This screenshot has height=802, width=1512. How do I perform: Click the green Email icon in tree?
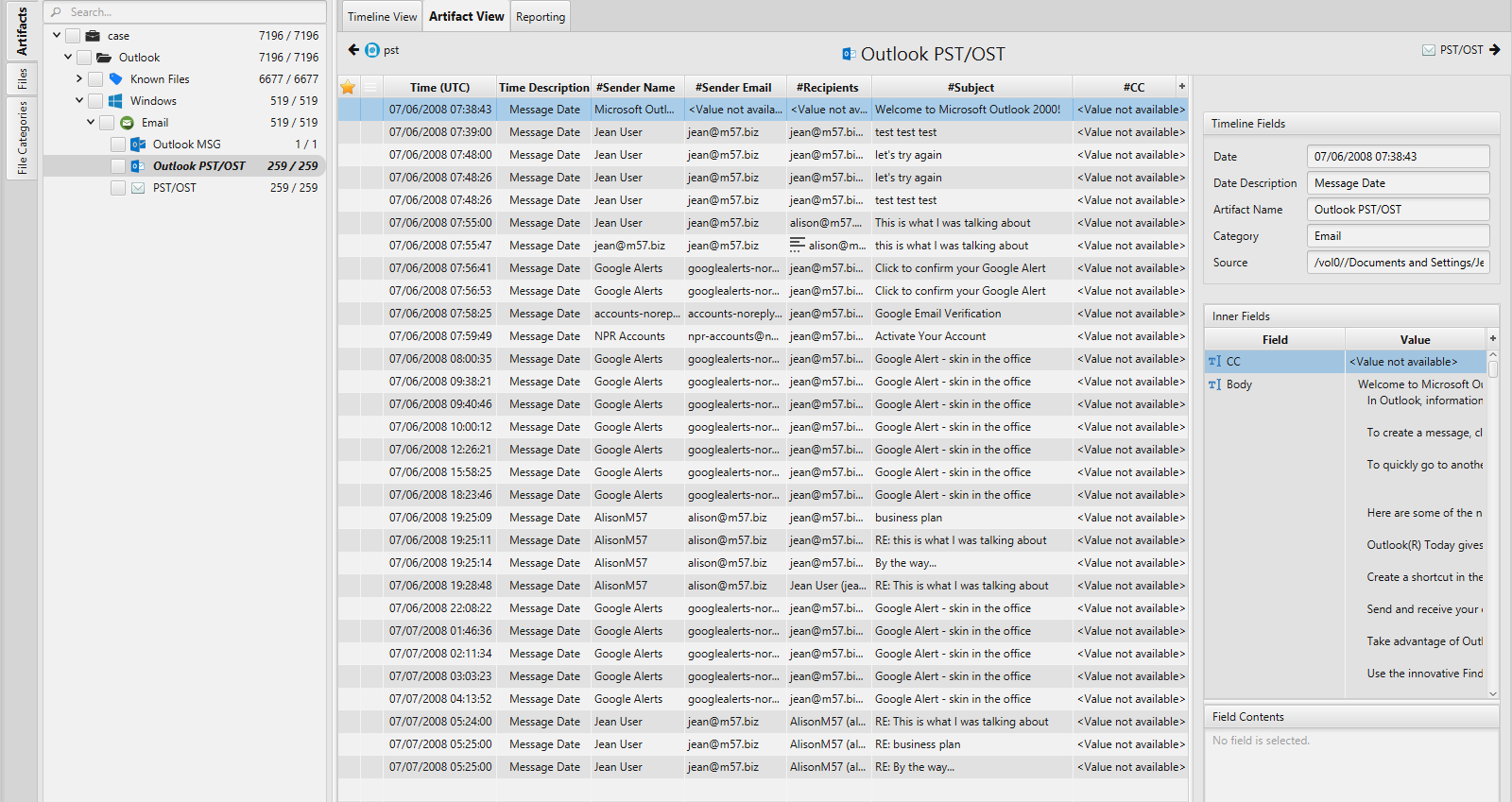pos(127,123)
